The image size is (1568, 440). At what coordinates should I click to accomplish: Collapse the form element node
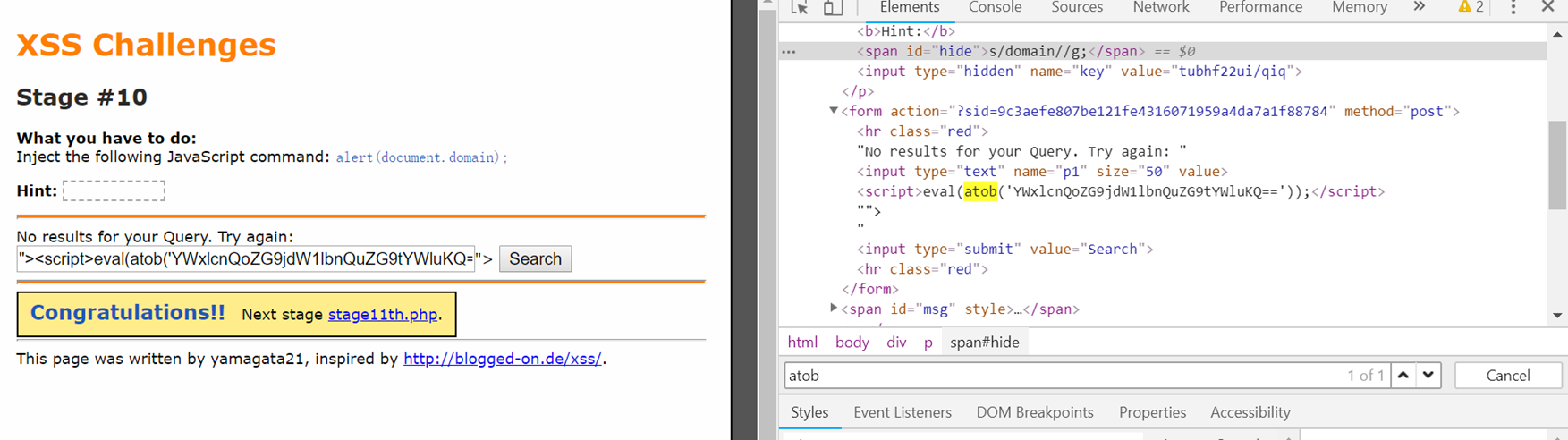[x=834, y=111]
